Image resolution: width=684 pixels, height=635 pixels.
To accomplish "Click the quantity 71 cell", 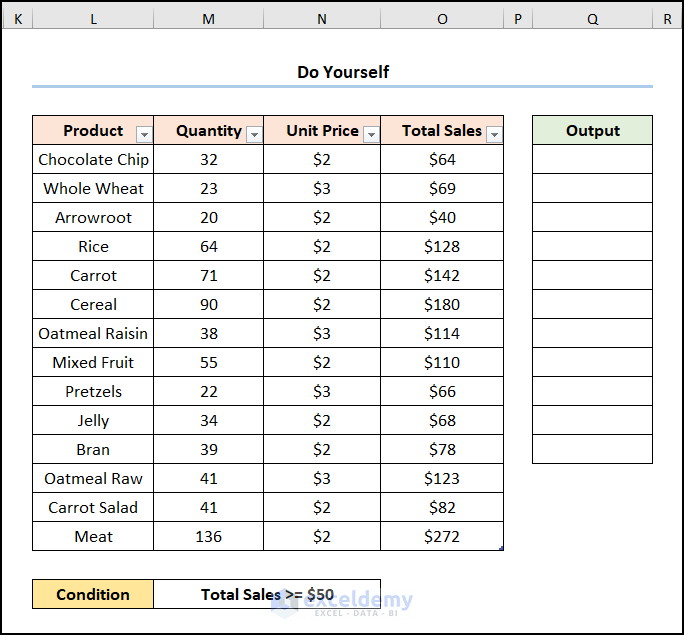I will tap(209, 276).
